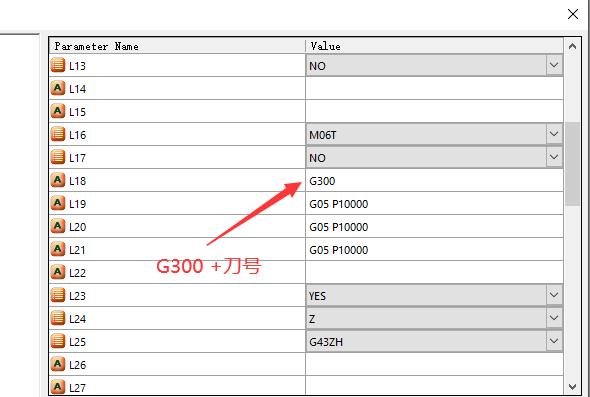Click the A icon beside L18
590x397 pixels.
pyautogui.click(x=58, y=180)
